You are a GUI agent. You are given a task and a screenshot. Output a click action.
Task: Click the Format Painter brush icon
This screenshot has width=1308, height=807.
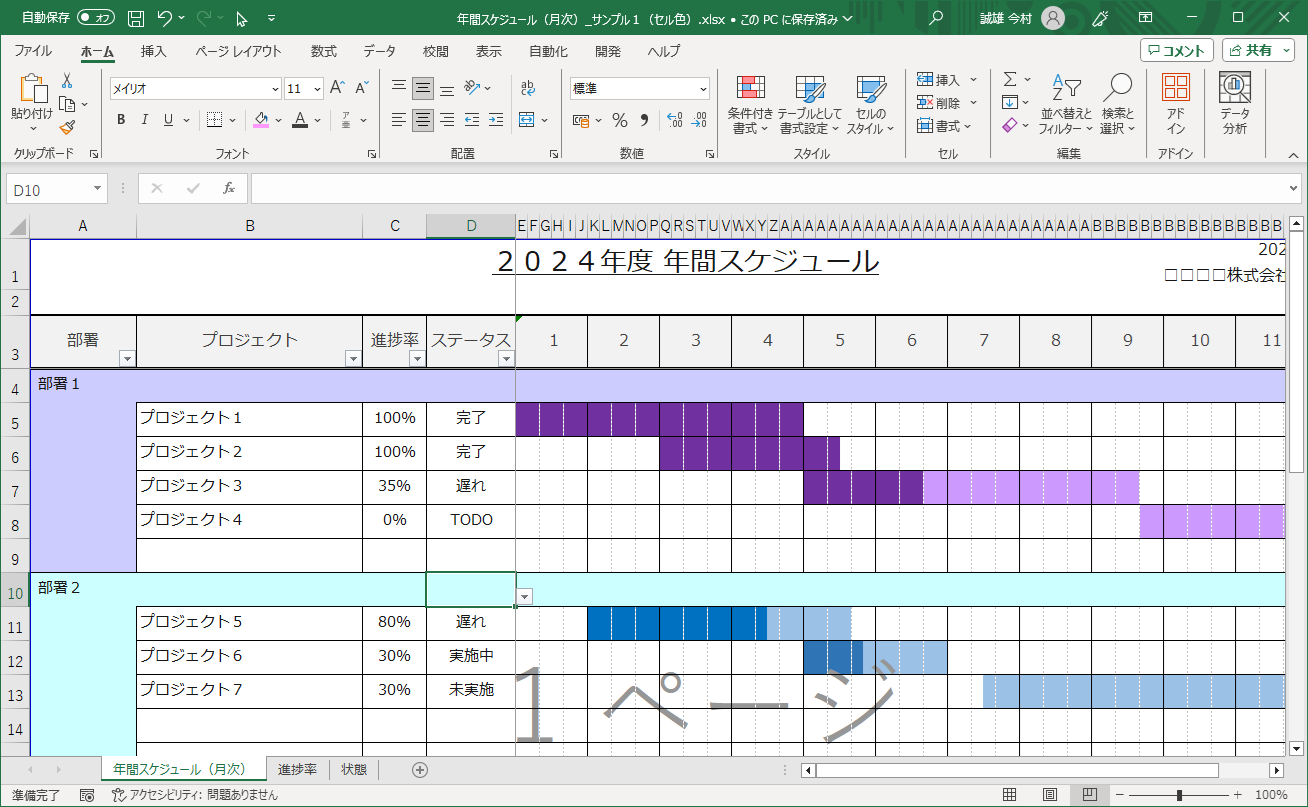pyautogui.click(x=67, y=128)
